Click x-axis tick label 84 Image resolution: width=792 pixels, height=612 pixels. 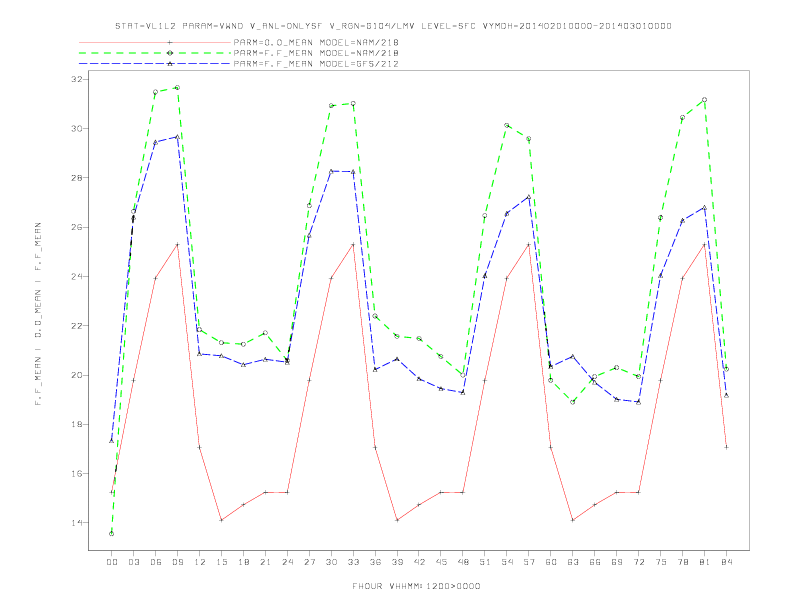726,562
